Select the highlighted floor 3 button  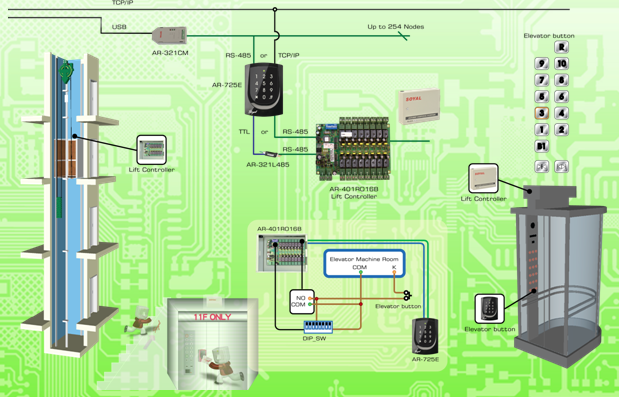542,113
